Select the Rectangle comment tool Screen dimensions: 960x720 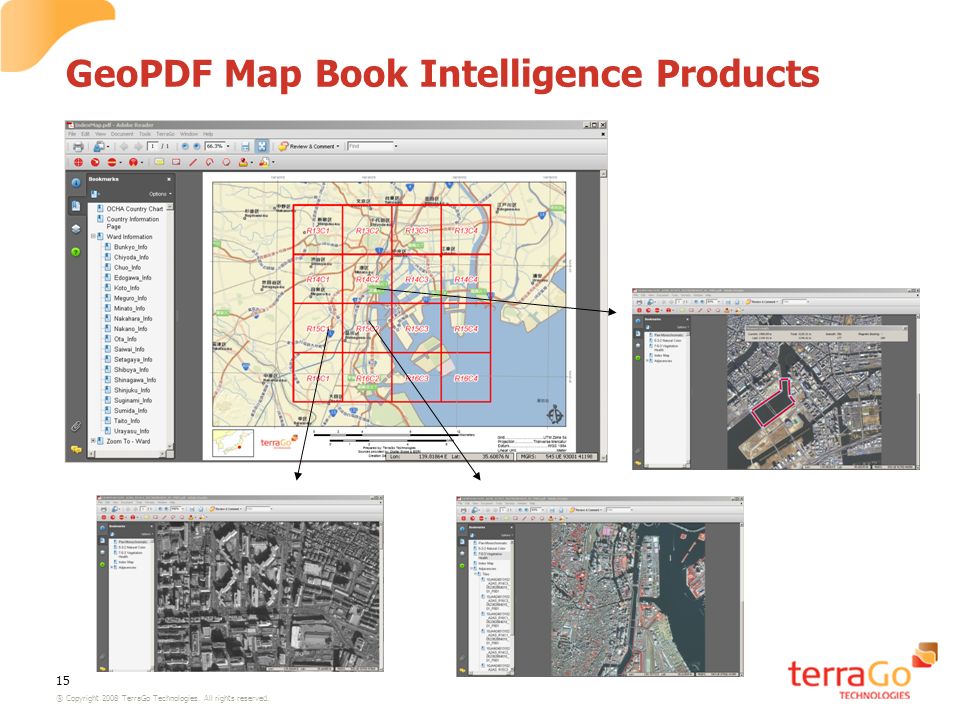(x=176, y=162)
